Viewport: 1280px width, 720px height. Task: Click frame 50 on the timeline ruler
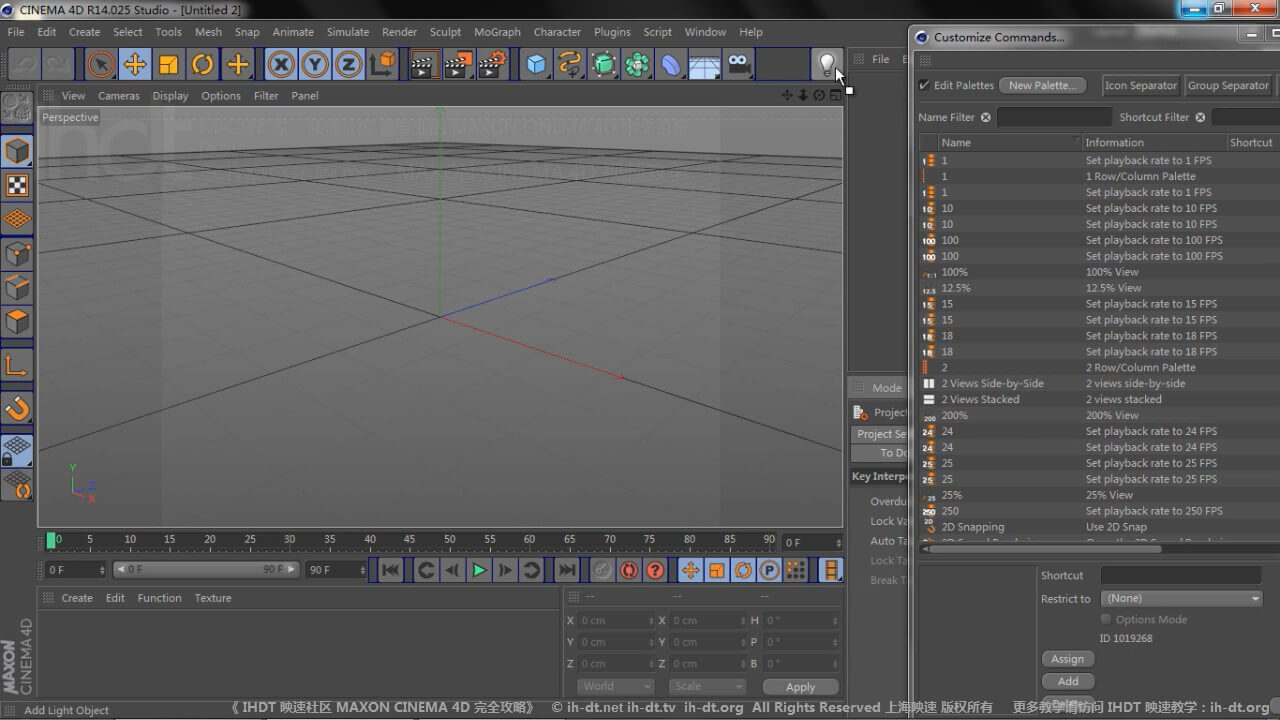[450, 540]
